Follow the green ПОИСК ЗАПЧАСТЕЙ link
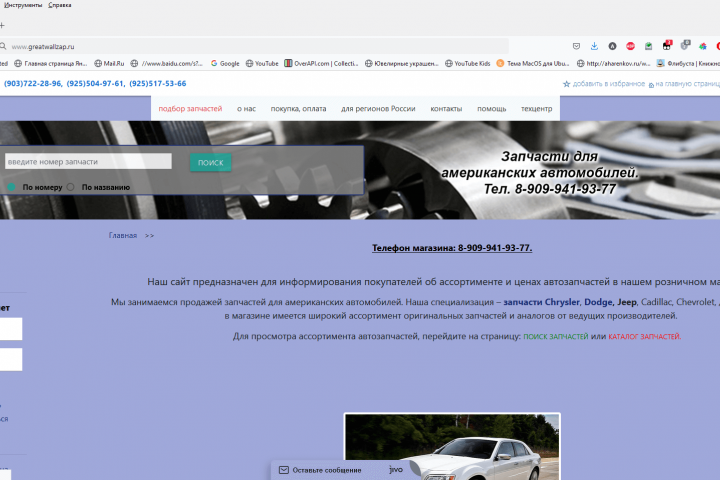The height and width of the screenshot is (480, 720). point(556,337)
